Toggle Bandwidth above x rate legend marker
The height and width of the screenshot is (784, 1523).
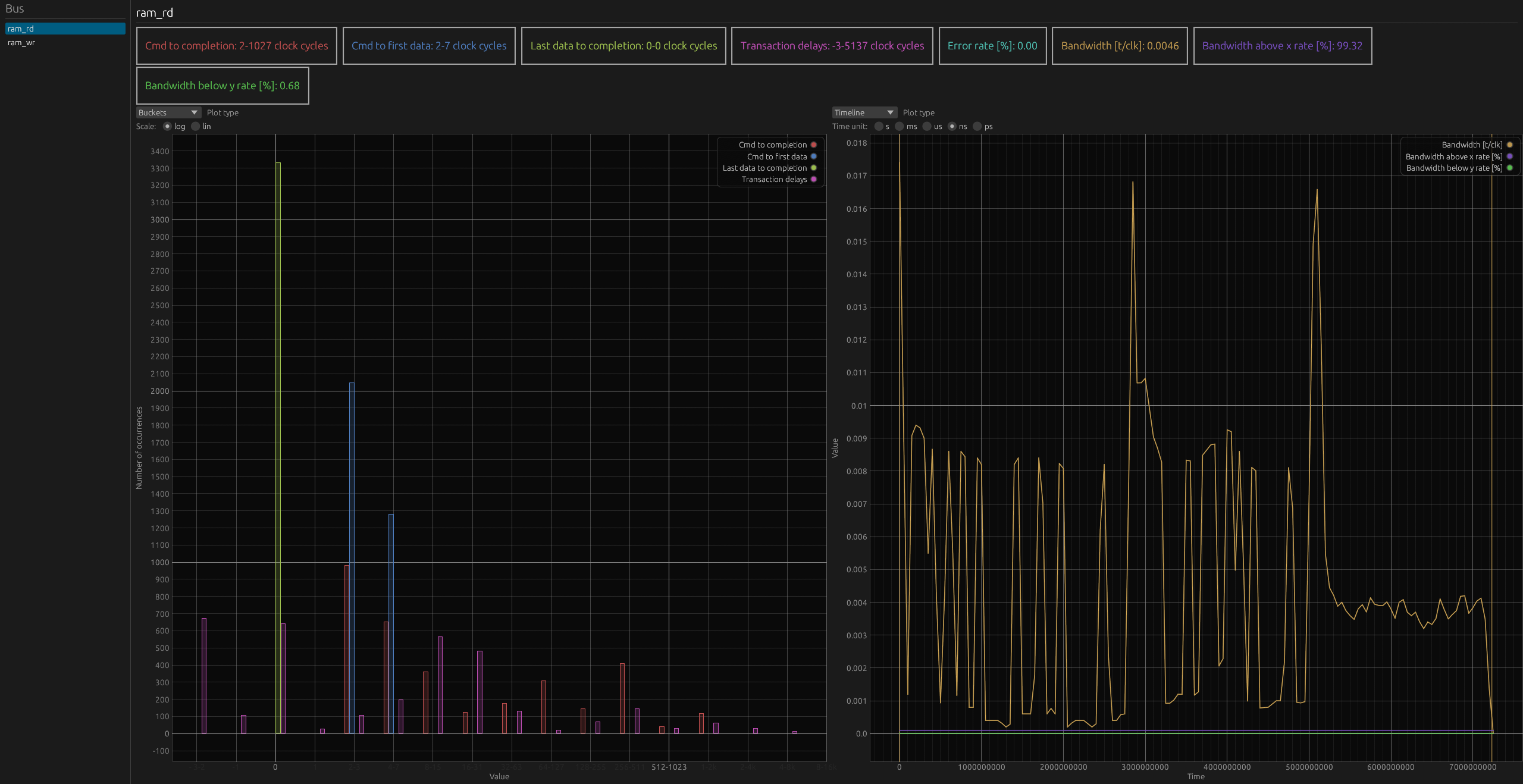tap(1509, 156)
